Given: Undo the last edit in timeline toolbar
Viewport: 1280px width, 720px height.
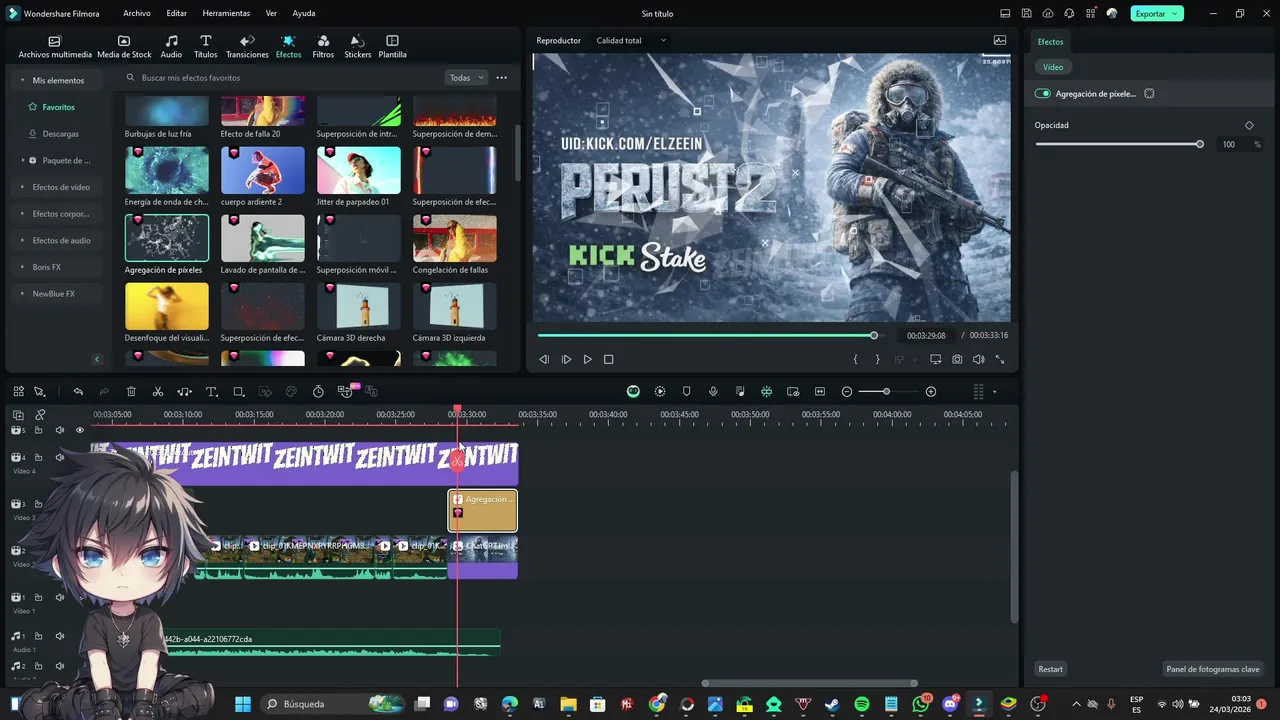Looking at the screenshot, I should [x=78, y=392].
